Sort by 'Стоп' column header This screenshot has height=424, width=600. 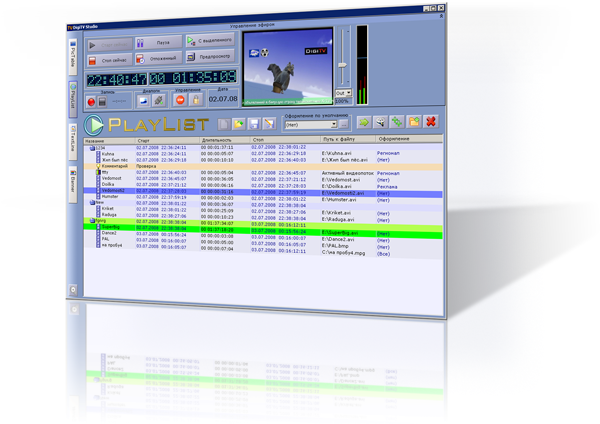coord(285,139)
